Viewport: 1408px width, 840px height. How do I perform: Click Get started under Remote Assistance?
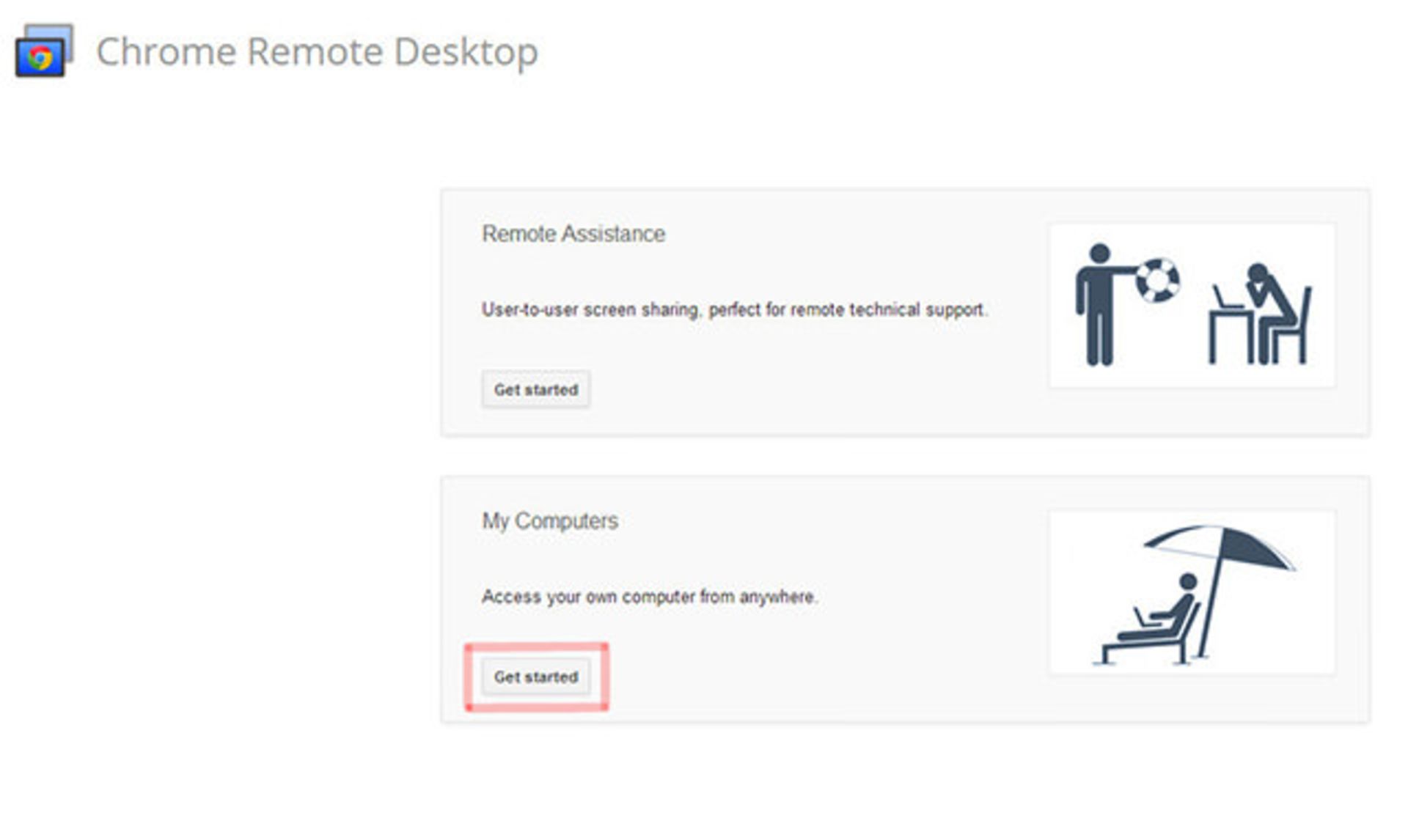[x=536, y=389]
